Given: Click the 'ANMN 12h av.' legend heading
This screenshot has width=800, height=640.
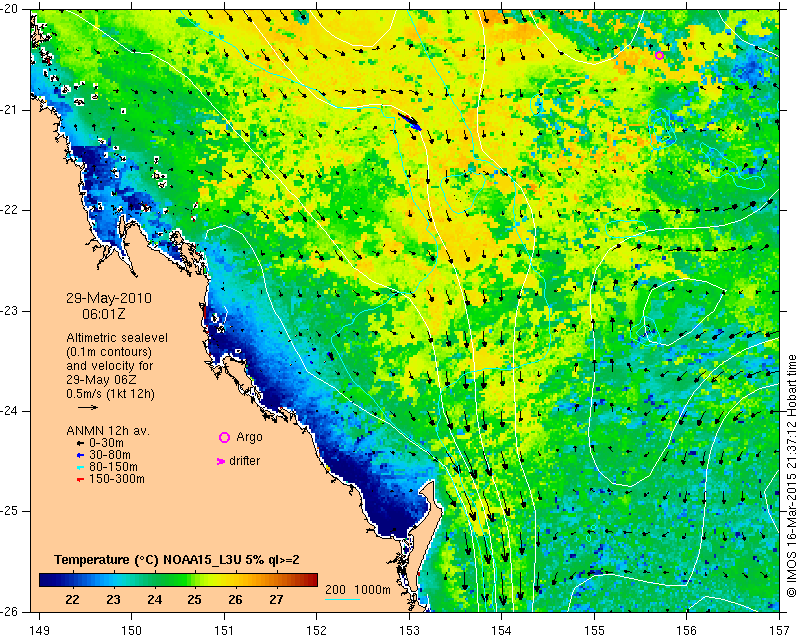Looking at the screenshot, I should click(x=108, y=431).
